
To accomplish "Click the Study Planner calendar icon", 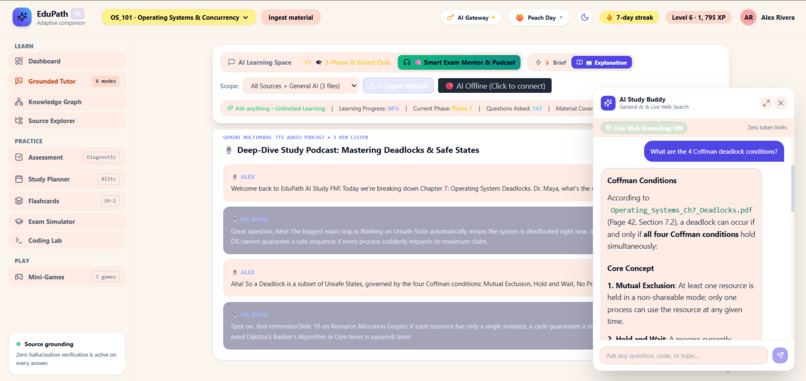I will coord(19,179).
